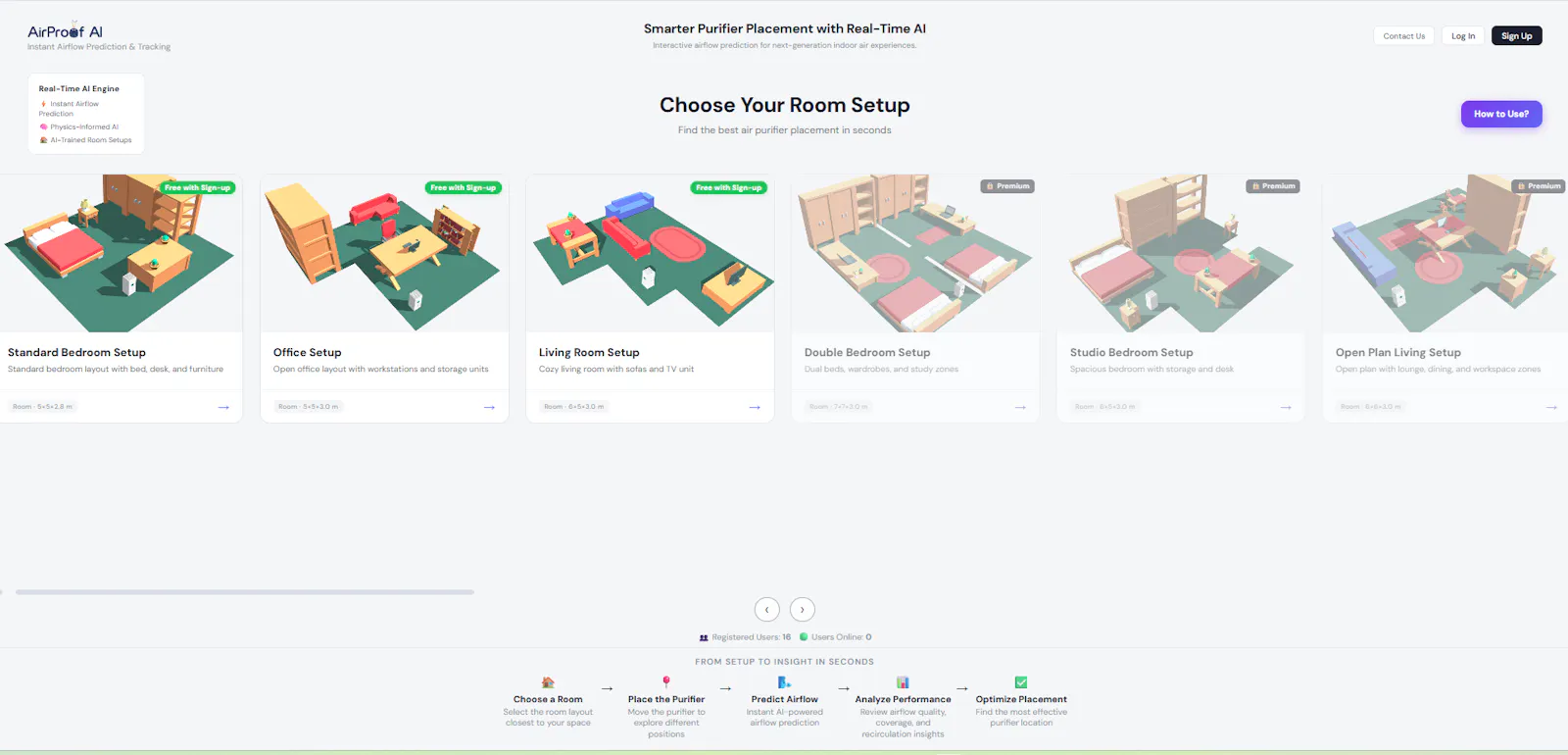This screenshot has width=1568, height=755.
Task: Open the Double Bedroom Setup preview
Action: (915, 253)
